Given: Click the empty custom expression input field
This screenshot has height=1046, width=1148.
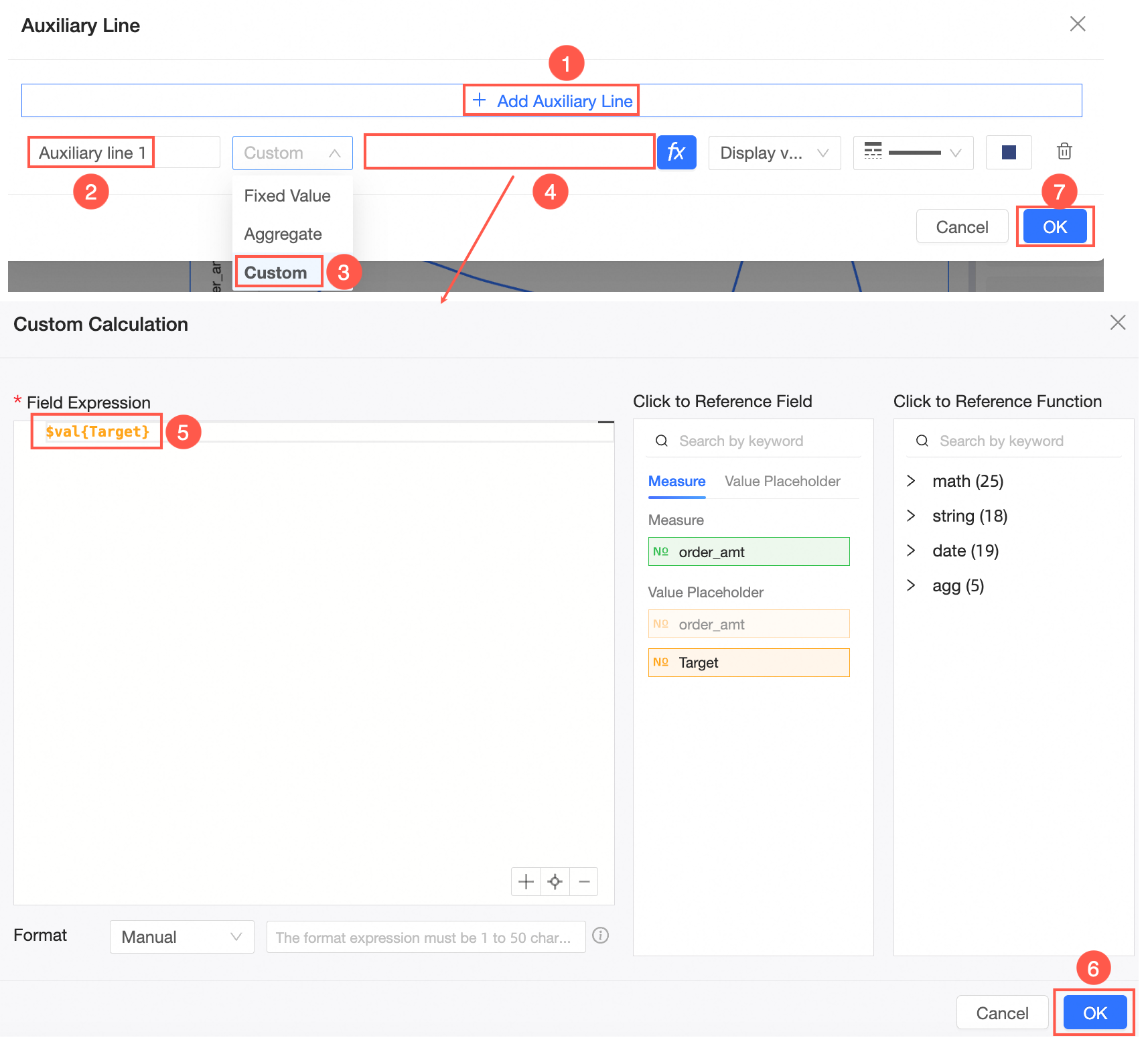Looking at the screenshot, I should (x=509, y=152).
